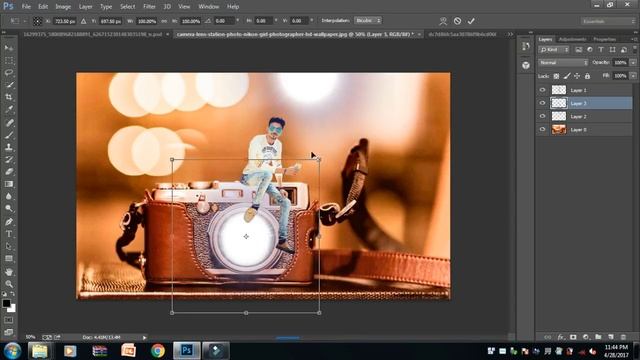
Task: Show more document tabs with chevrons
Action: click(510, 34)
